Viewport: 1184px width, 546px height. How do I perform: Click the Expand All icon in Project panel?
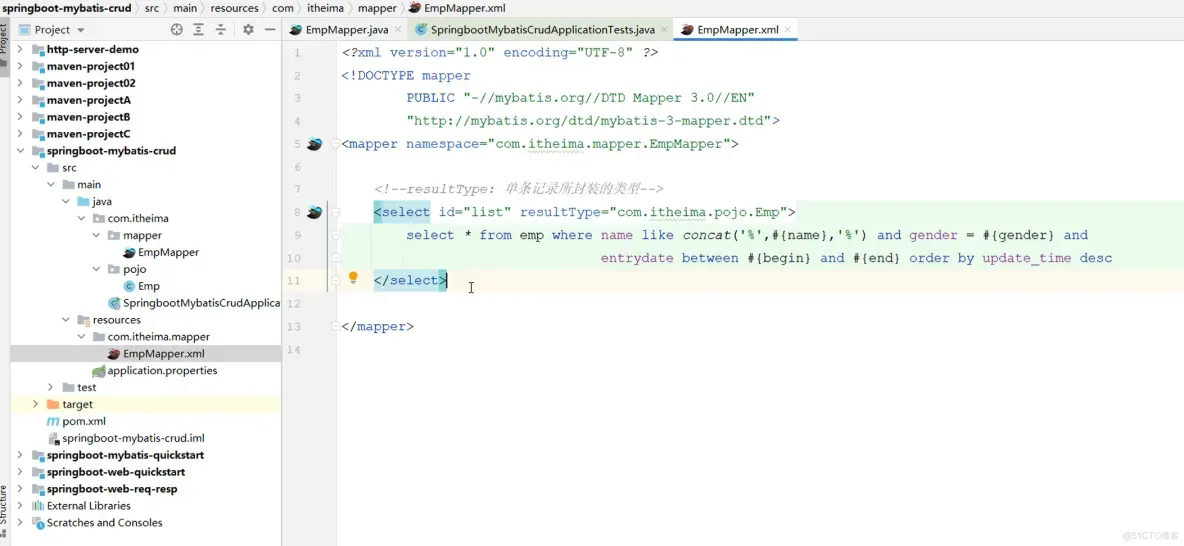tap(199, 29)
